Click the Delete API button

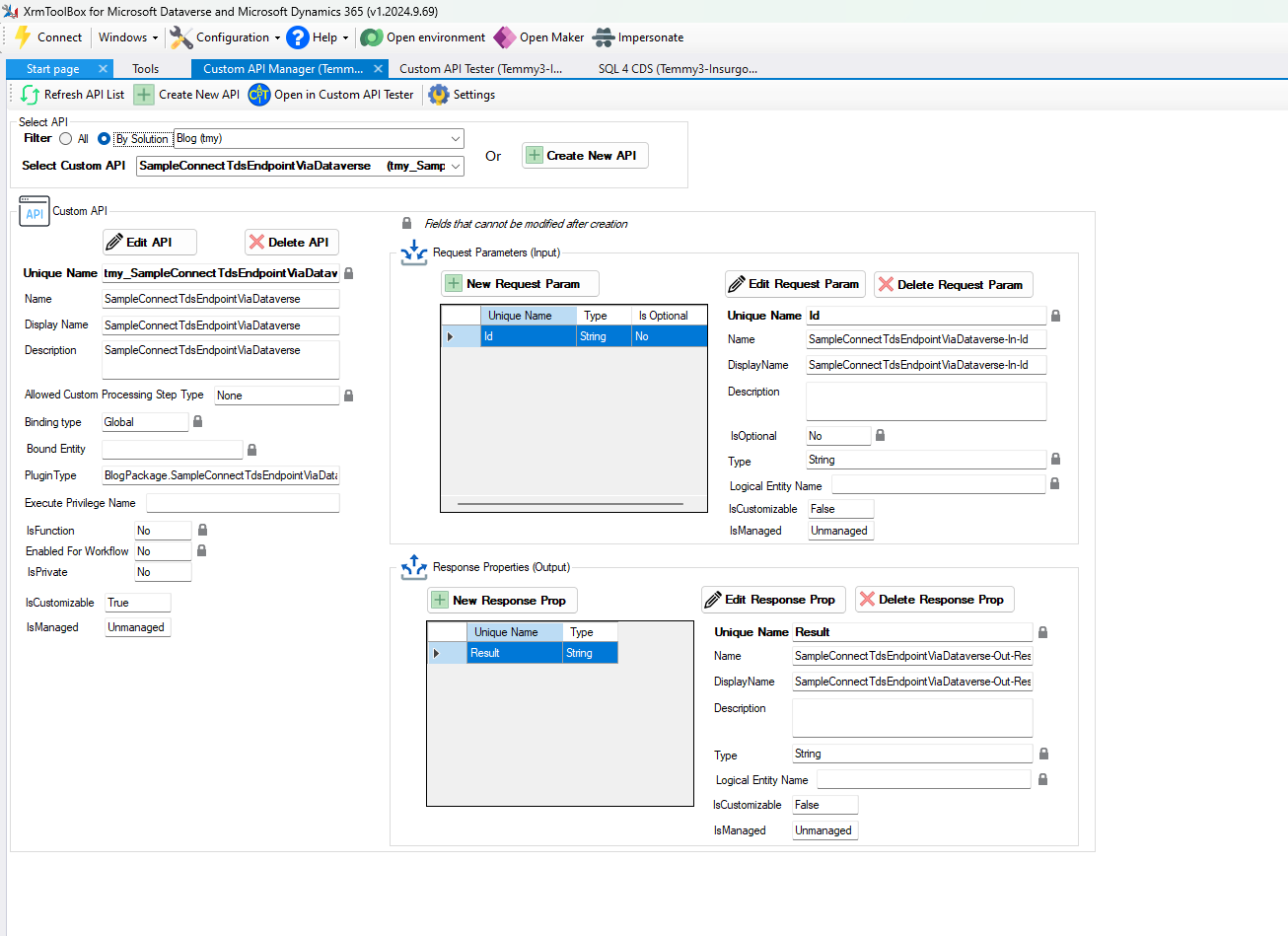[x=292, y=243]
